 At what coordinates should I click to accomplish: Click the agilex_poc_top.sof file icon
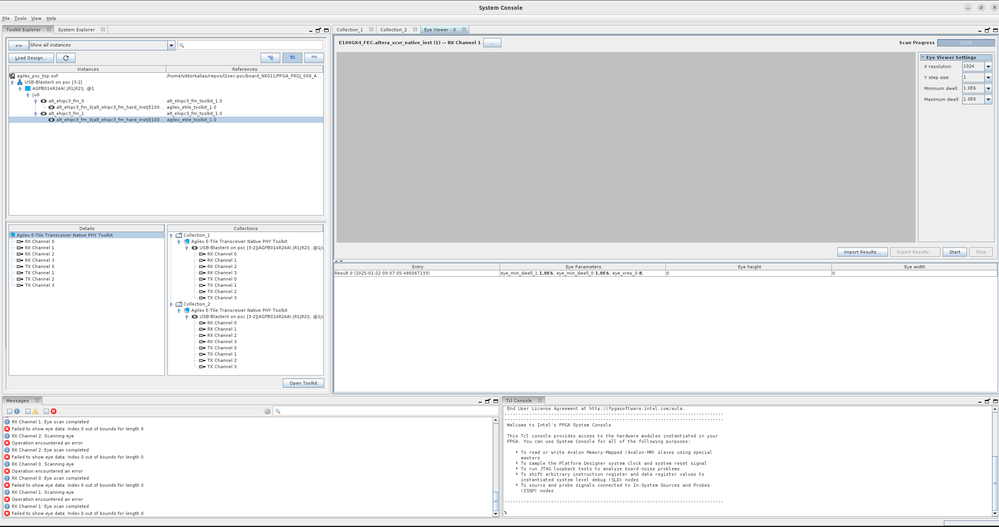click(12, 76)
